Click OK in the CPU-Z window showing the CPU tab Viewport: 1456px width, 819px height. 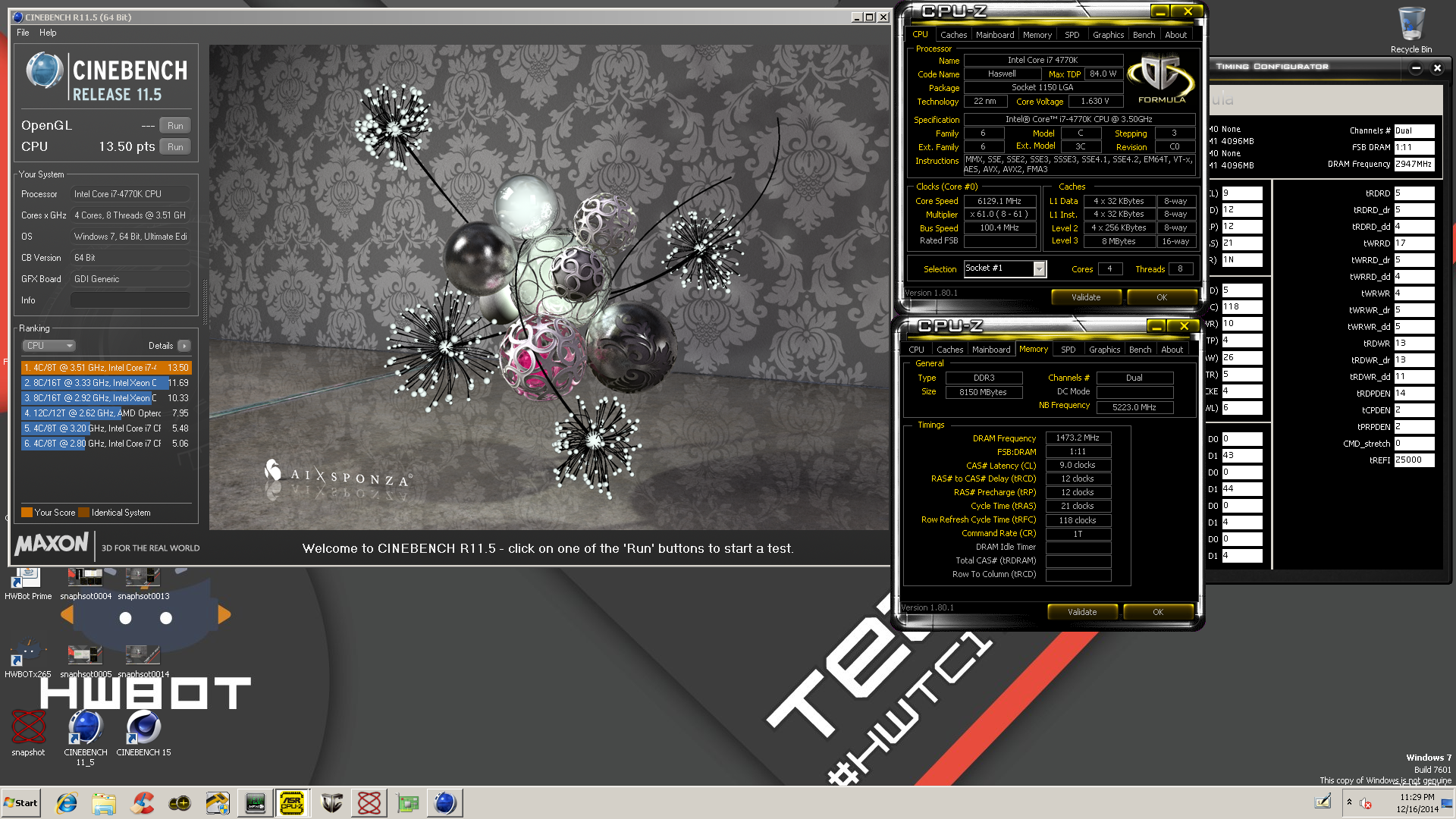[1162, 297]
